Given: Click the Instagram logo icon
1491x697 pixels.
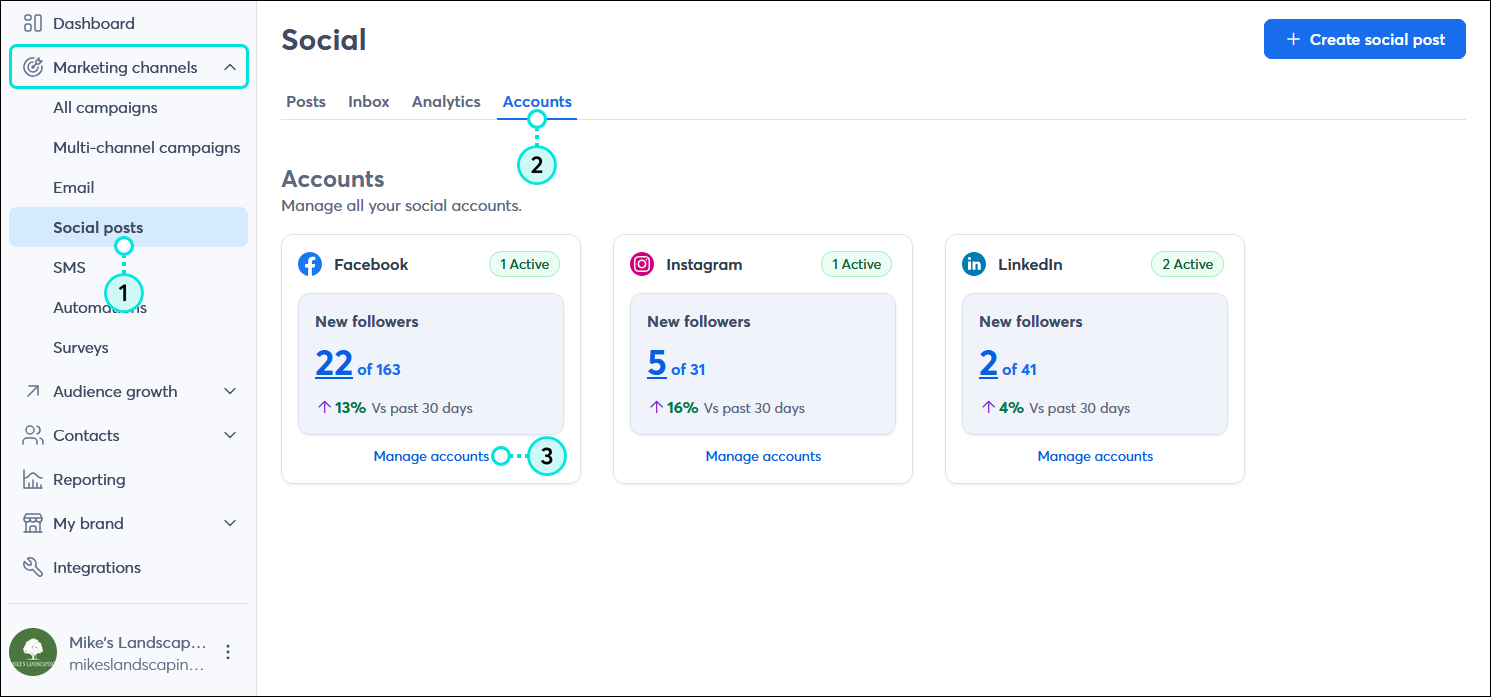Looking at the screenshot, I should coord(642,264).
